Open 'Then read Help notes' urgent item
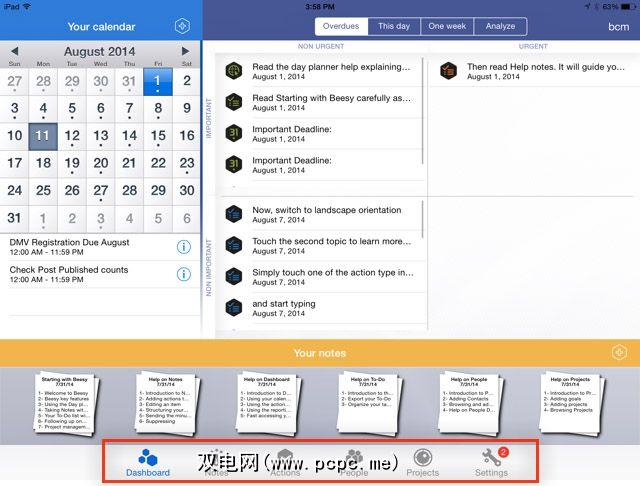640x486 pixels. (536, 71)
